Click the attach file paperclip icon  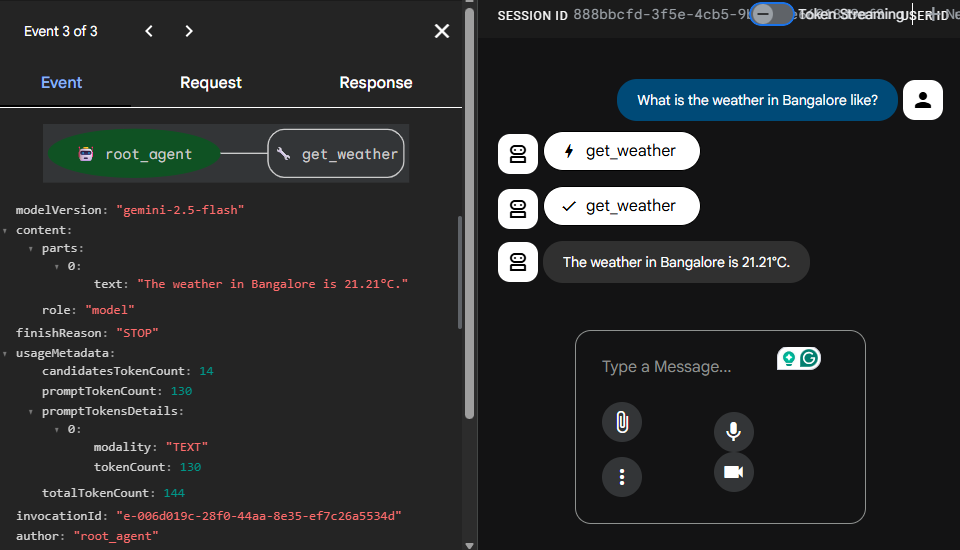[621, 422]
